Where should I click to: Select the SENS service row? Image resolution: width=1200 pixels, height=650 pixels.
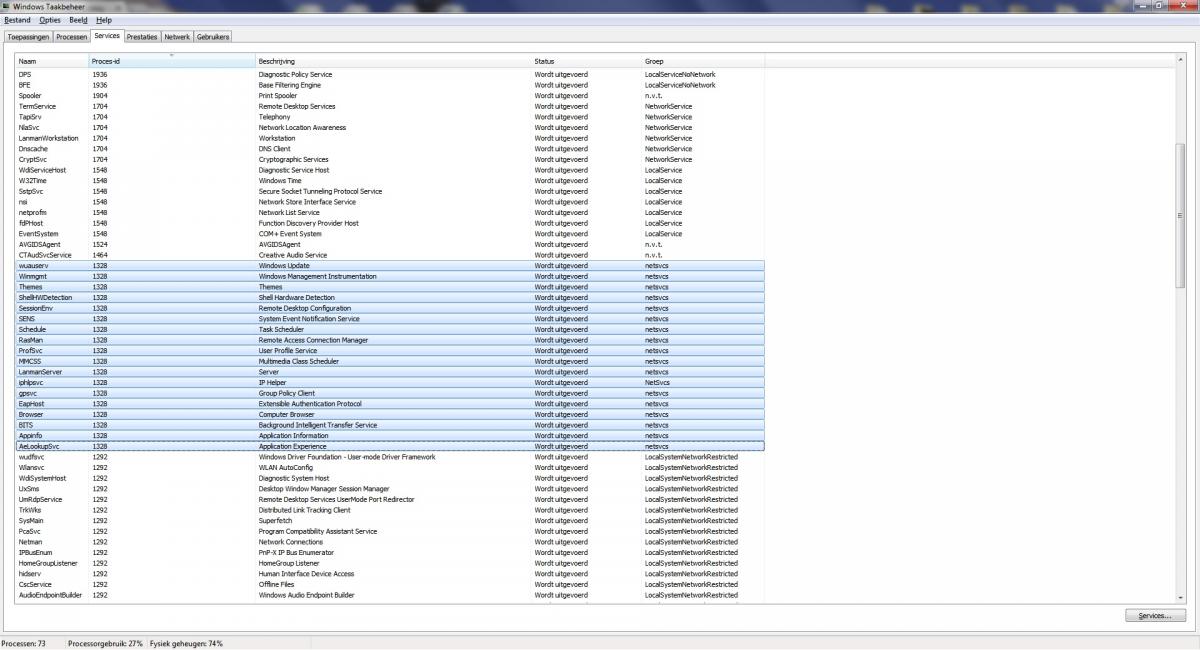click(391, 319)
